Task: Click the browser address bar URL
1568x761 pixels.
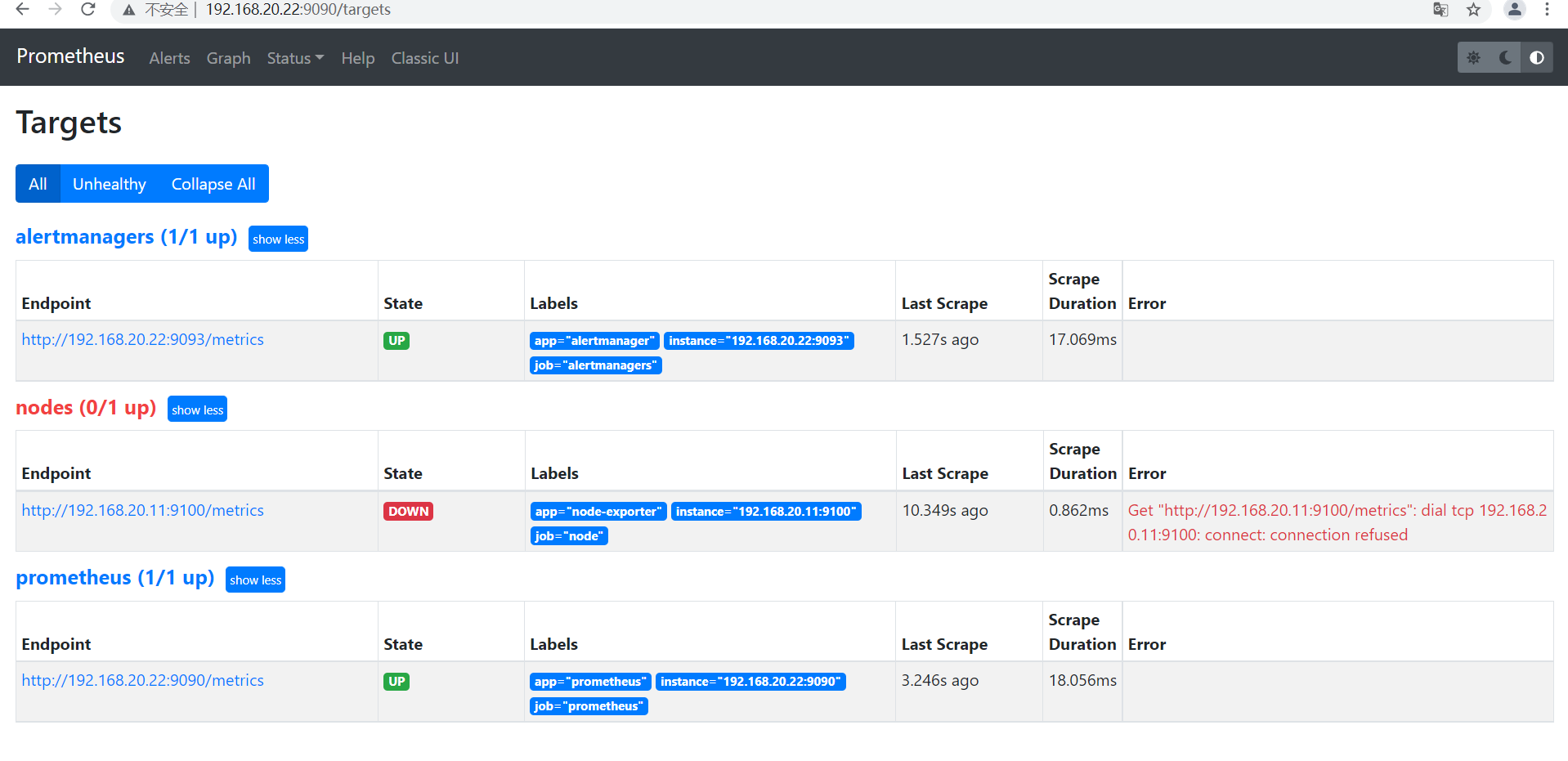Action: coord(298,10)
